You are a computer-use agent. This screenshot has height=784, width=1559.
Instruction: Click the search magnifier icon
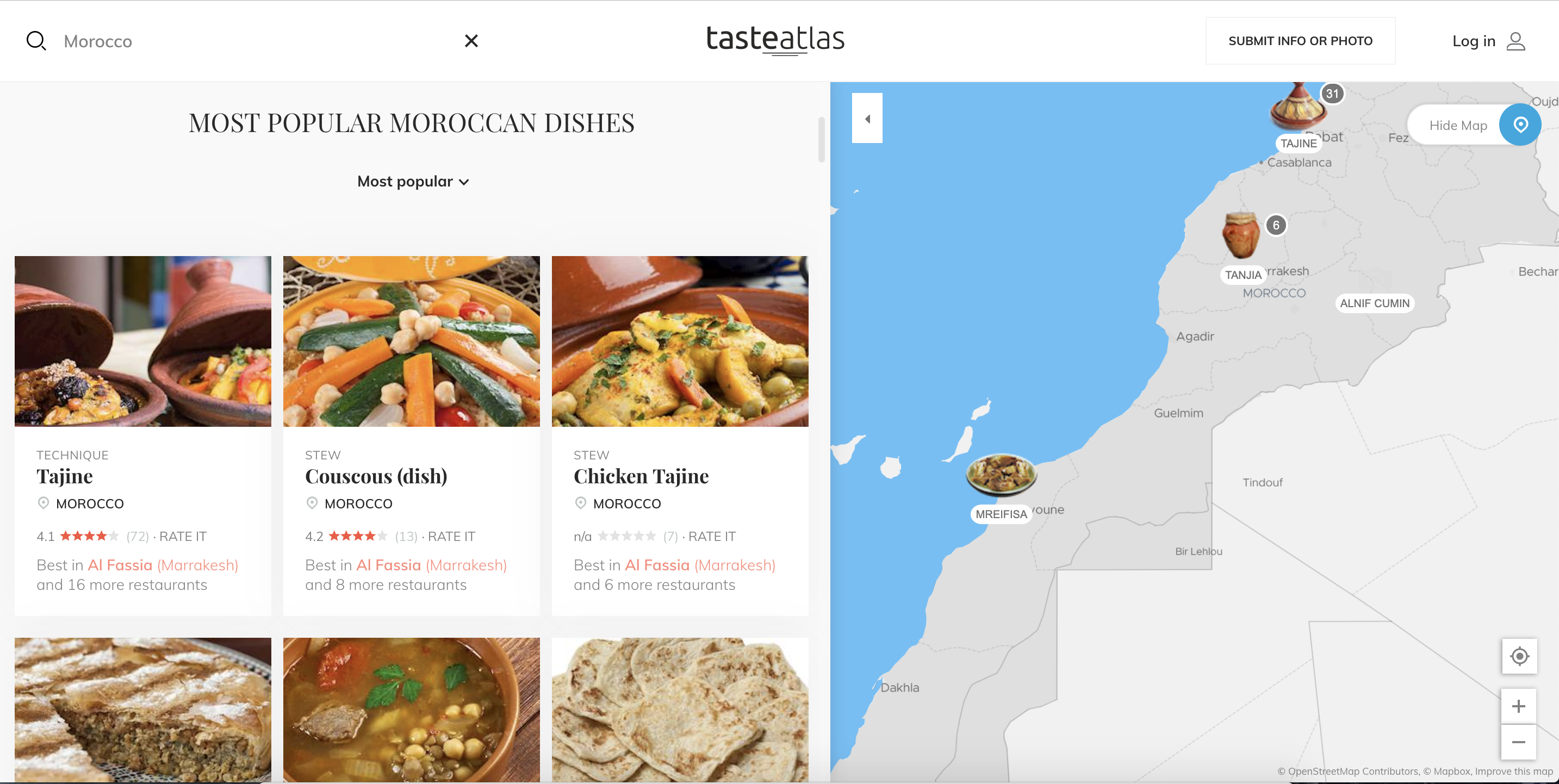point(35,41)
